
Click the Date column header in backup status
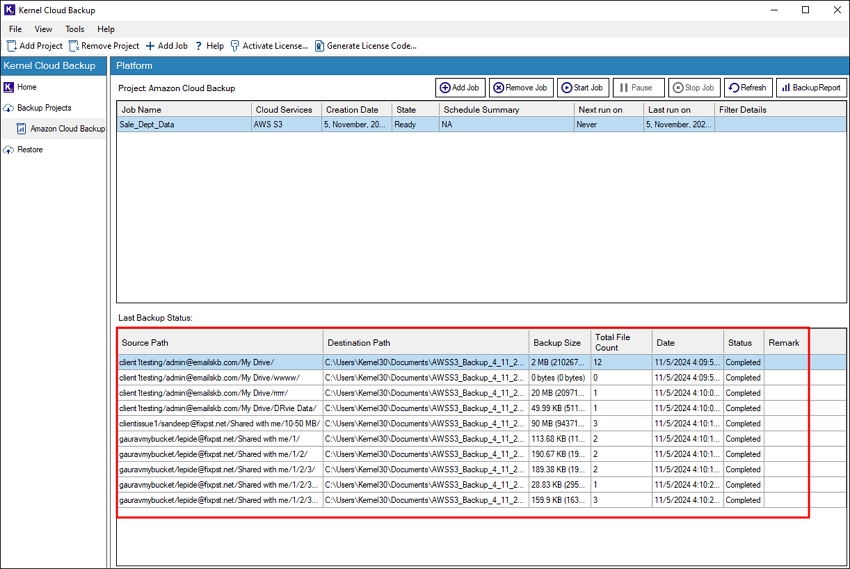(x=688, y=342)
